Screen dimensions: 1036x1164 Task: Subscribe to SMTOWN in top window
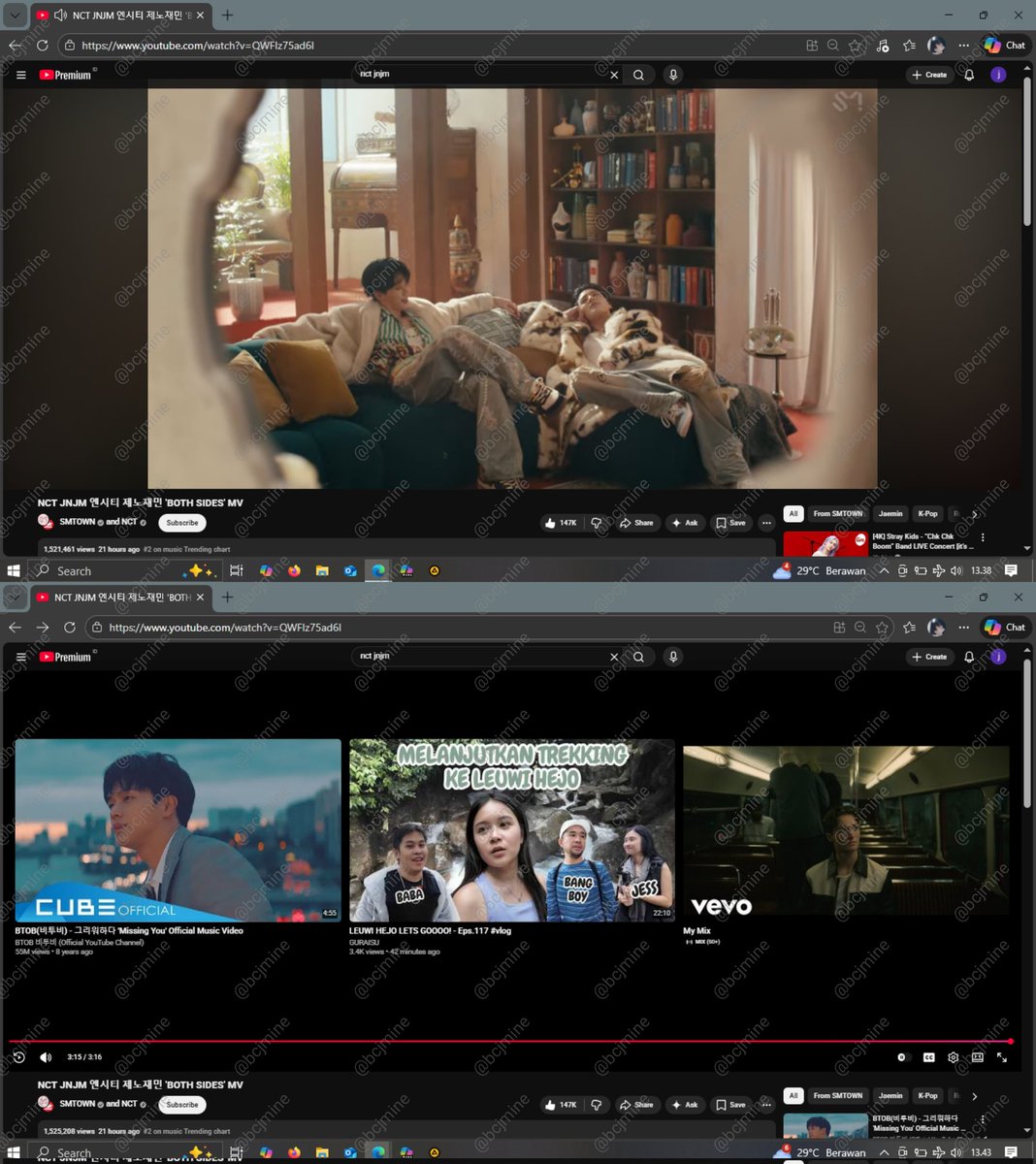[182, 523]
